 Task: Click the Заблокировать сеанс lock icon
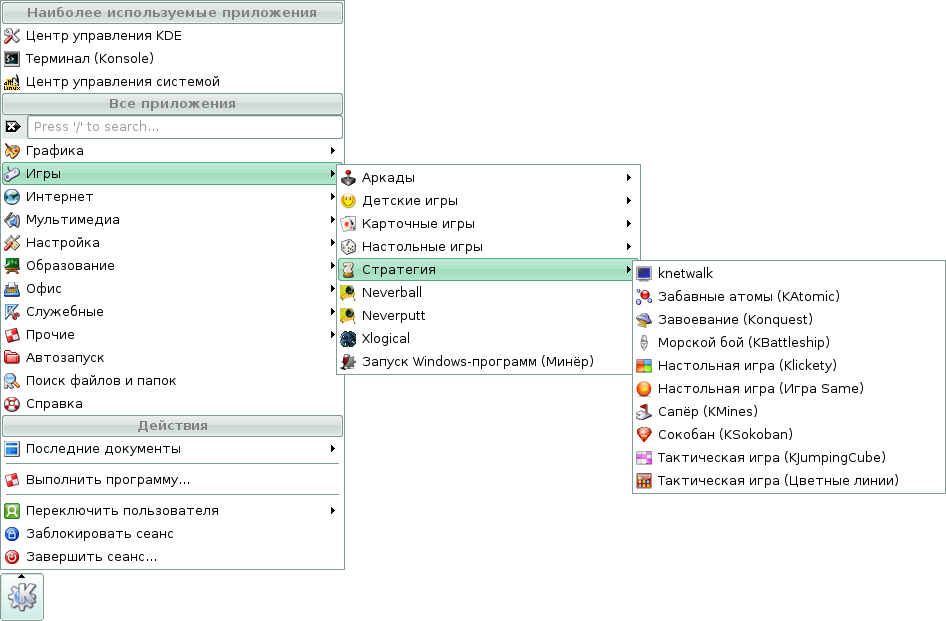[x=12, y=534]
